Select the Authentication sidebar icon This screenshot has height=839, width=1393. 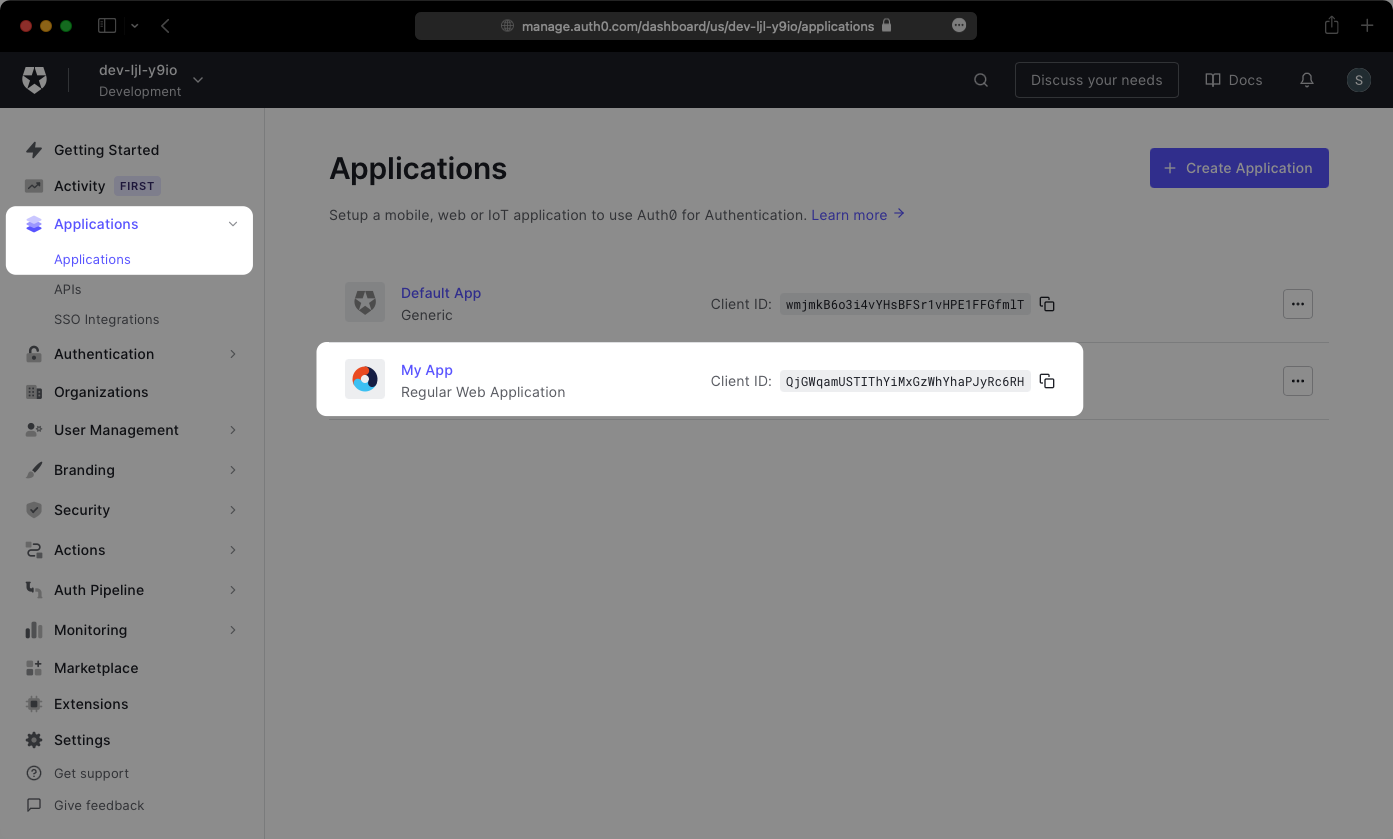33,354
